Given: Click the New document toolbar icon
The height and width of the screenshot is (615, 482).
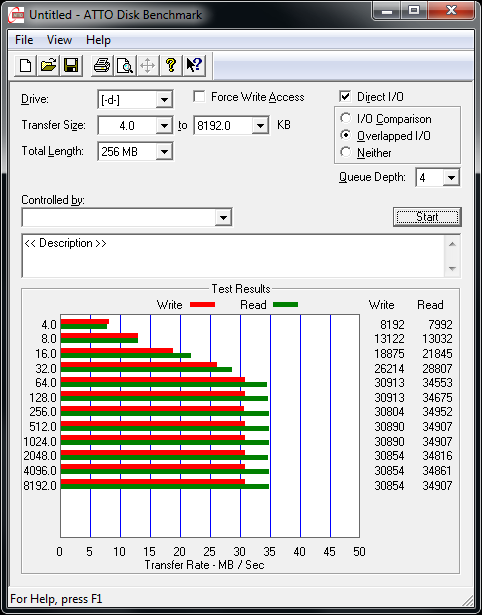Looking at the screenshot, I should (x=25, y=65).
